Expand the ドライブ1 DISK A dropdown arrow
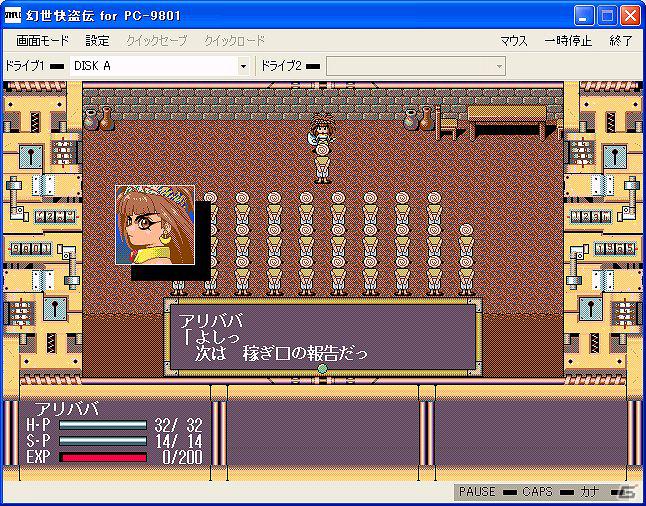Screen dimensions: 646x506 pyautogui.click(x=243, y=66)
